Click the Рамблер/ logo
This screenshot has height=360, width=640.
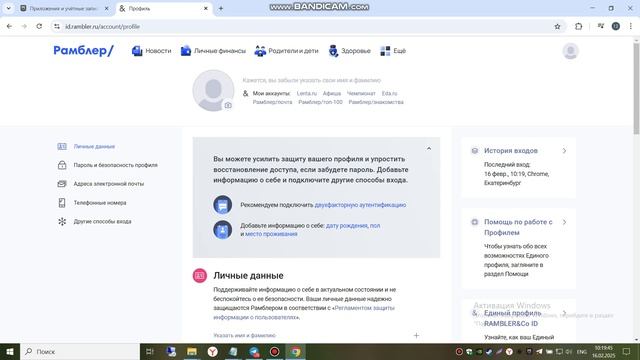click(x=83, y=51)
